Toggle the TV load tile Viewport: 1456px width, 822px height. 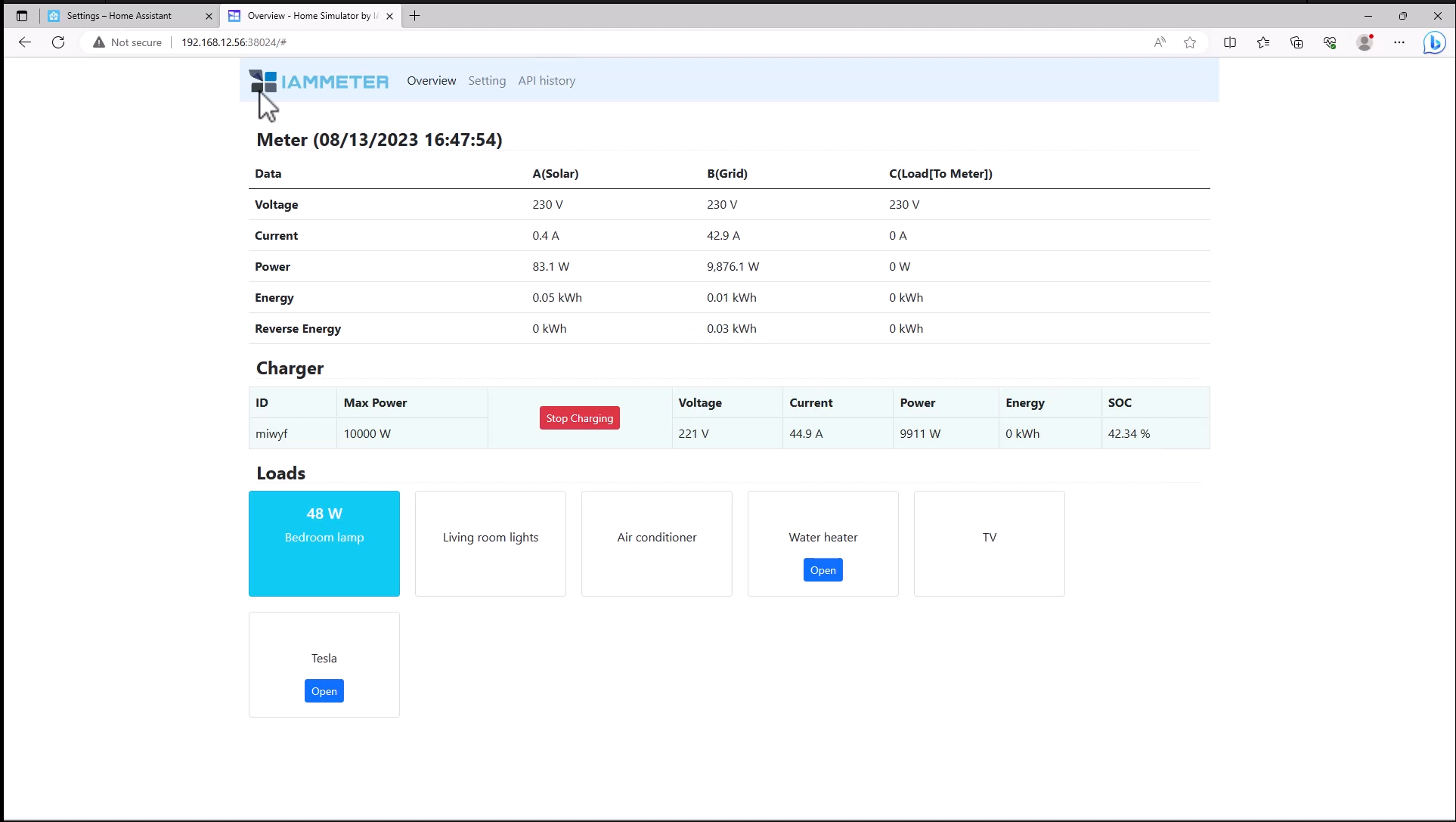pyautogui.click(x=989, y=543)
